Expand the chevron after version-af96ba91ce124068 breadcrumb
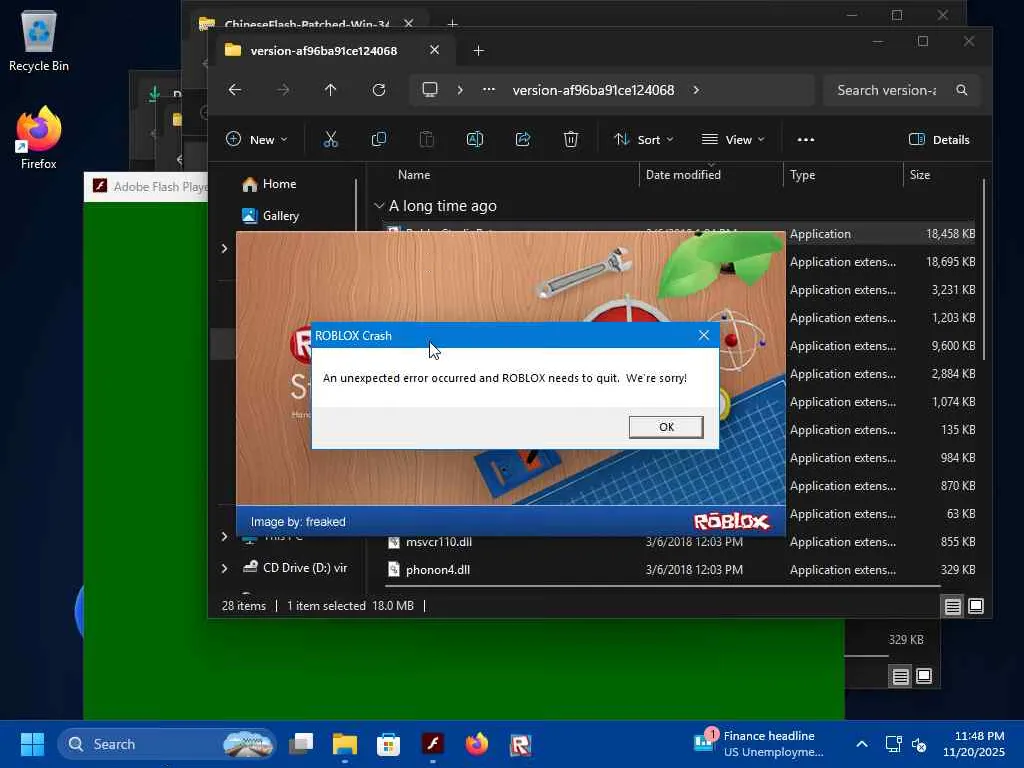Viewport: 1024px width, 768px height. coord(696,89)
